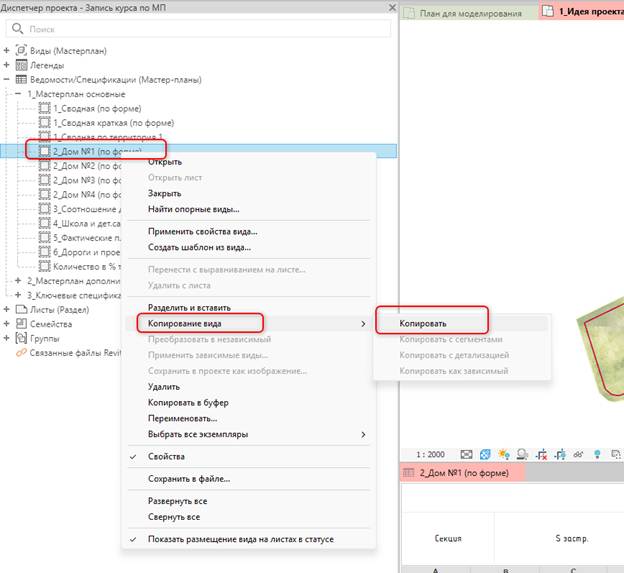Expand the Виды (Мастерплан) node
The width and height of the screenshot is (624, 573).
pyautogui.click(x=6, y=51)
